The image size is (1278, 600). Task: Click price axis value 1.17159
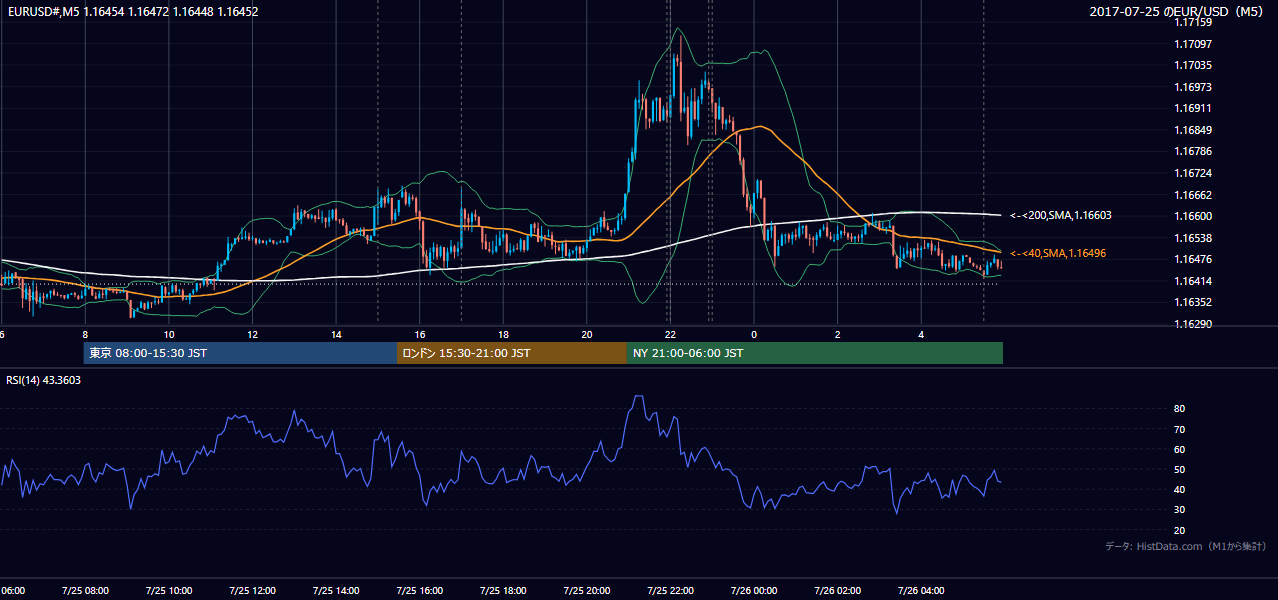point(1194,22)
